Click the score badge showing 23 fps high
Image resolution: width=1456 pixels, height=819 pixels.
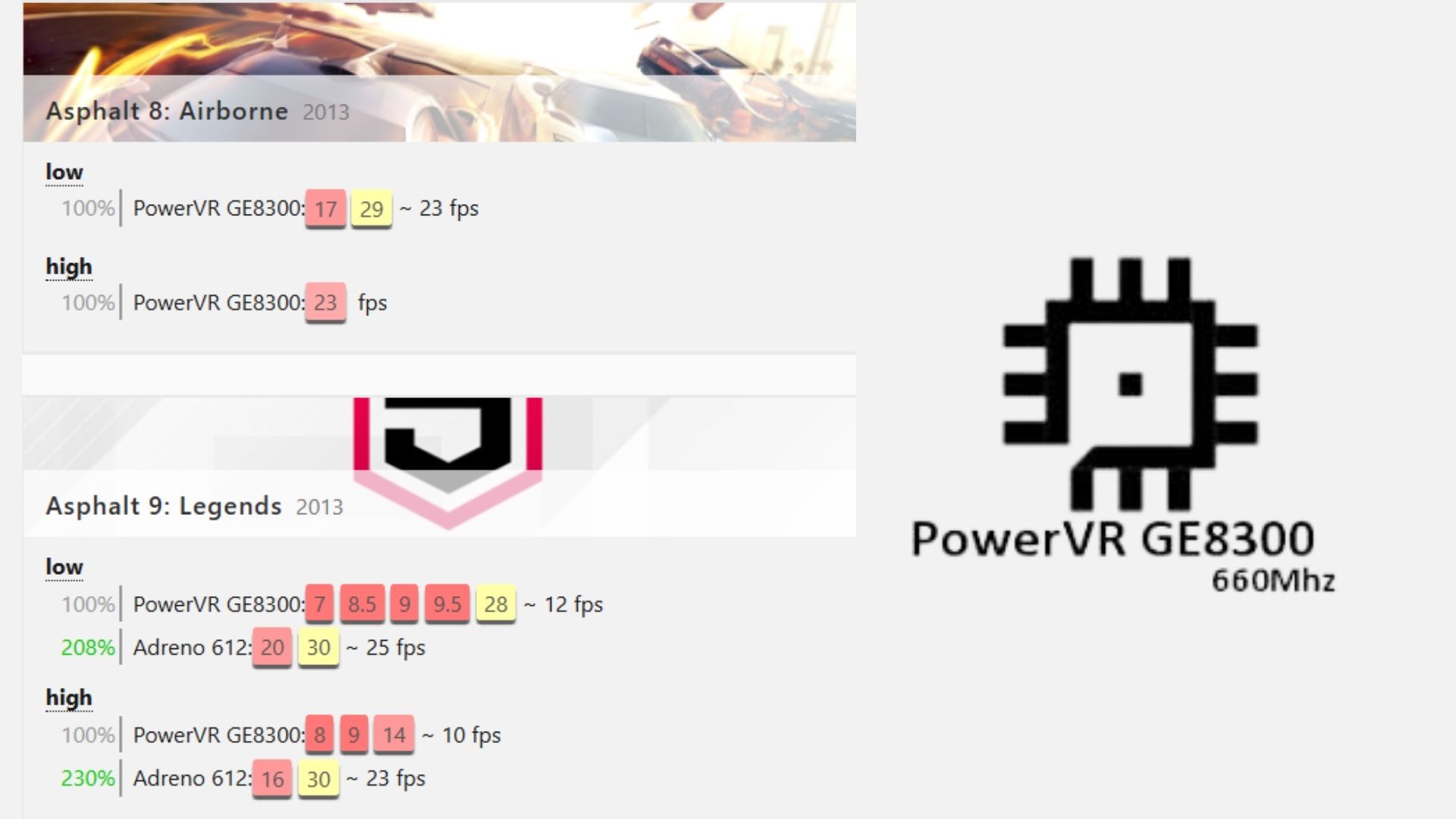coord(325,302)
